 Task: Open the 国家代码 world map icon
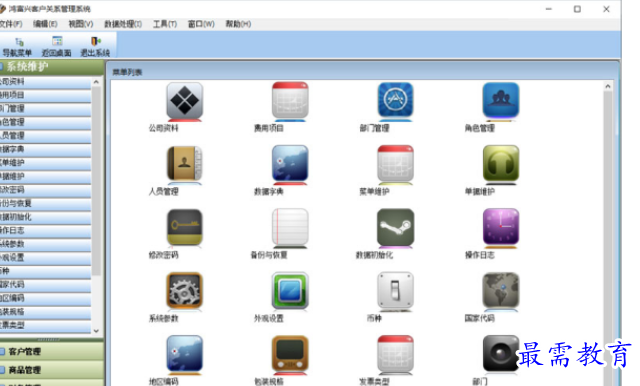point(501,291)
